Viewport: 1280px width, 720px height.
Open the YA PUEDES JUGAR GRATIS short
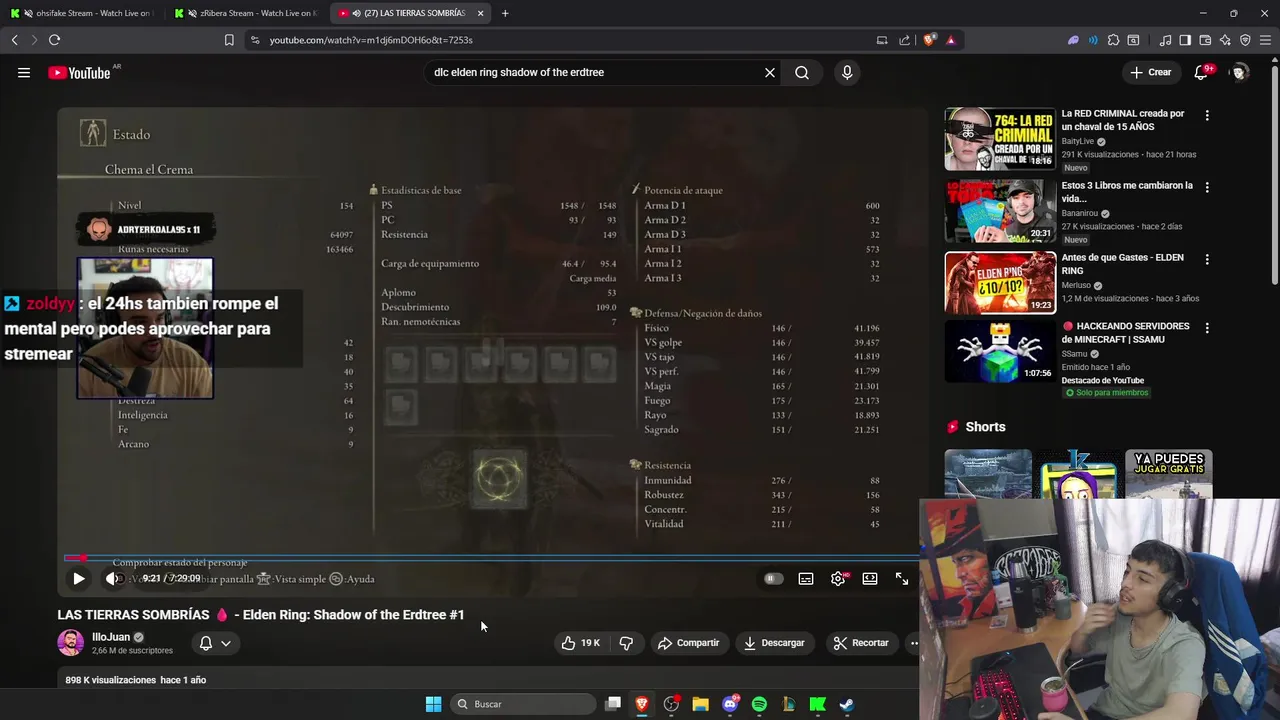click(1168, 474)
